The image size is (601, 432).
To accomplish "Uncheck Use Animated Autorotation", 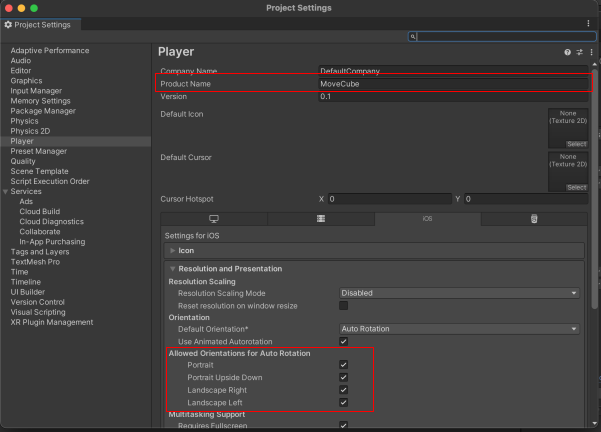I will (343, 341).
